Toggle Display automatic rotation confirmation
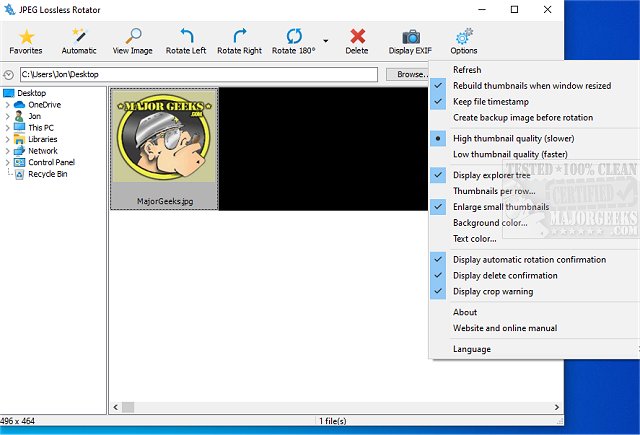Viewport: 640px width, 435px height. click(535, 260)
